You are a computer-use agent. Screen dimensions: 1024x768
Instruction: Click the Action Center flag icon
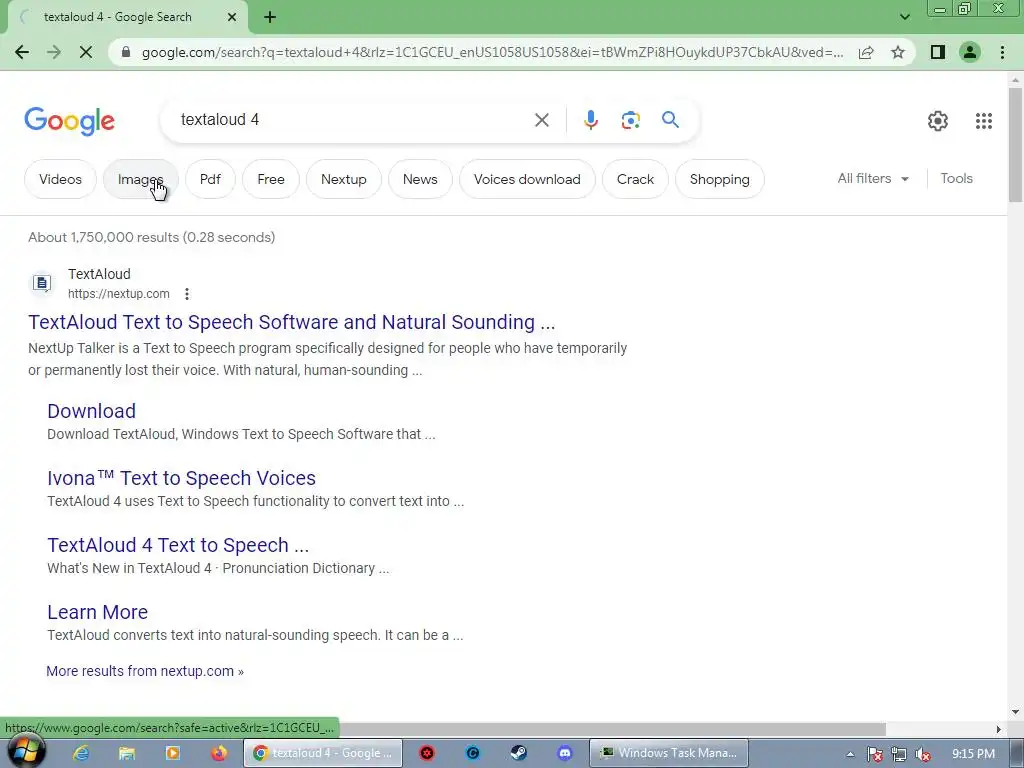pyautogui.click(x=874, y=754)
